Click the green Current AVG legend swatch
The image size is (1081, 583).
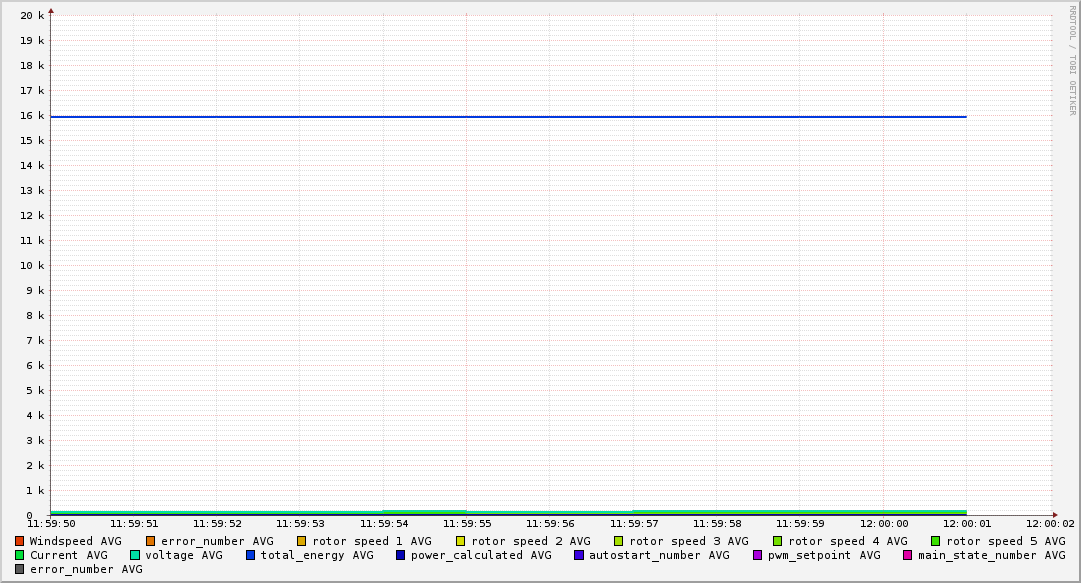click(19, 555)
